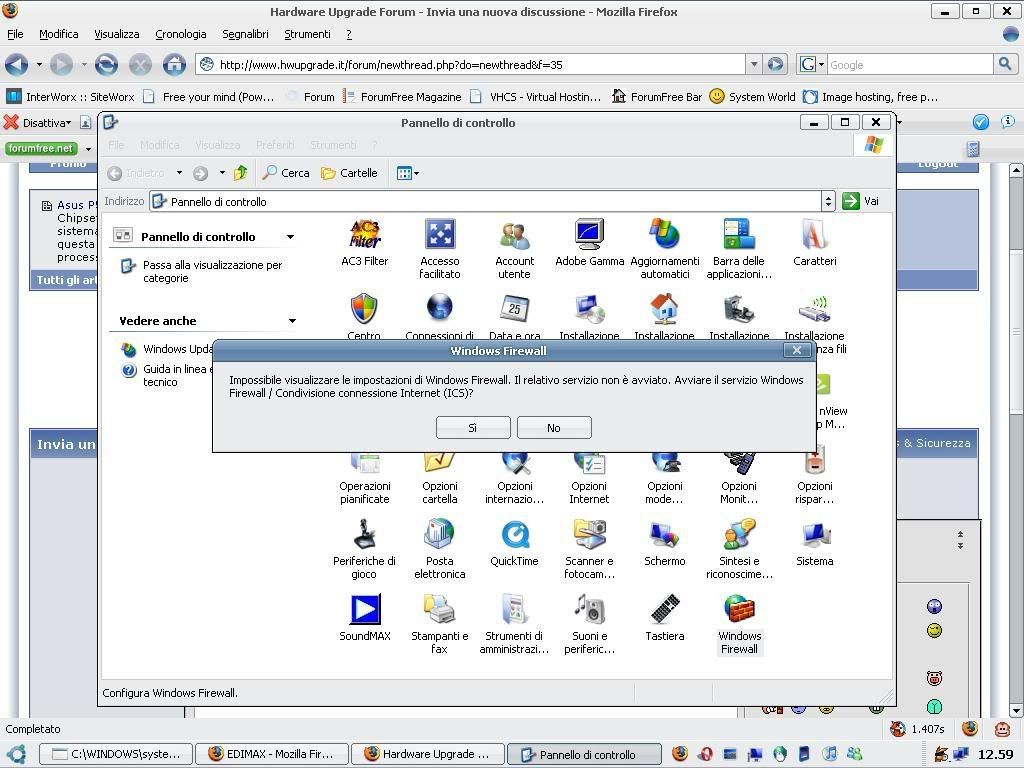
Task: Open Tastiera keyboard icon
Action: [x=665, y=618]
